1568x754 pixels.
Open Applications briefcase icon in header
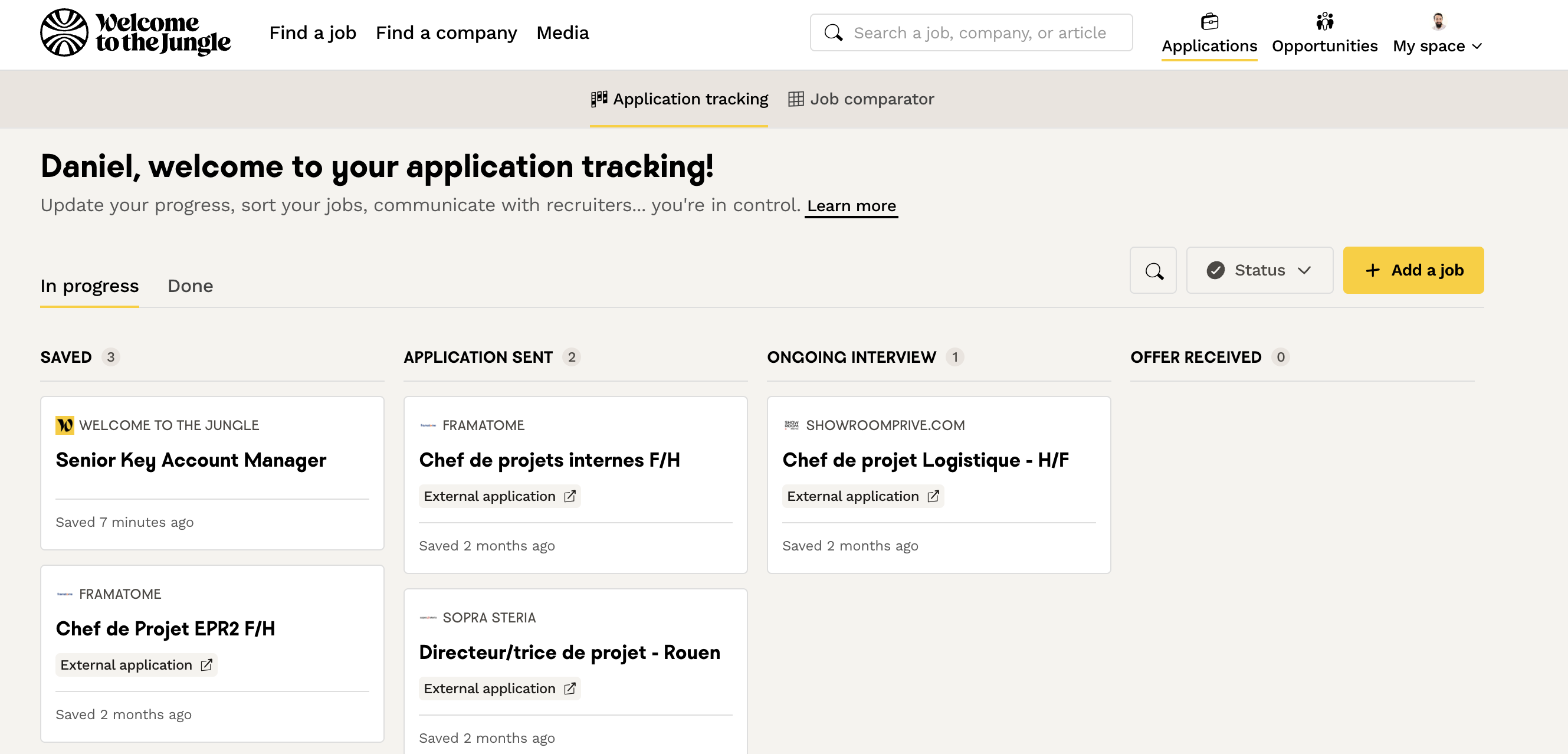point(1209,22)
